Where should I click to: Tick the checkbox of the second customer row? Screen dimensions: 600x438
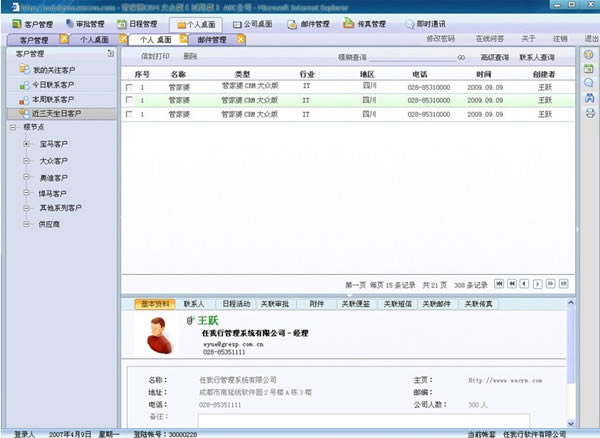tap(128, 101)
